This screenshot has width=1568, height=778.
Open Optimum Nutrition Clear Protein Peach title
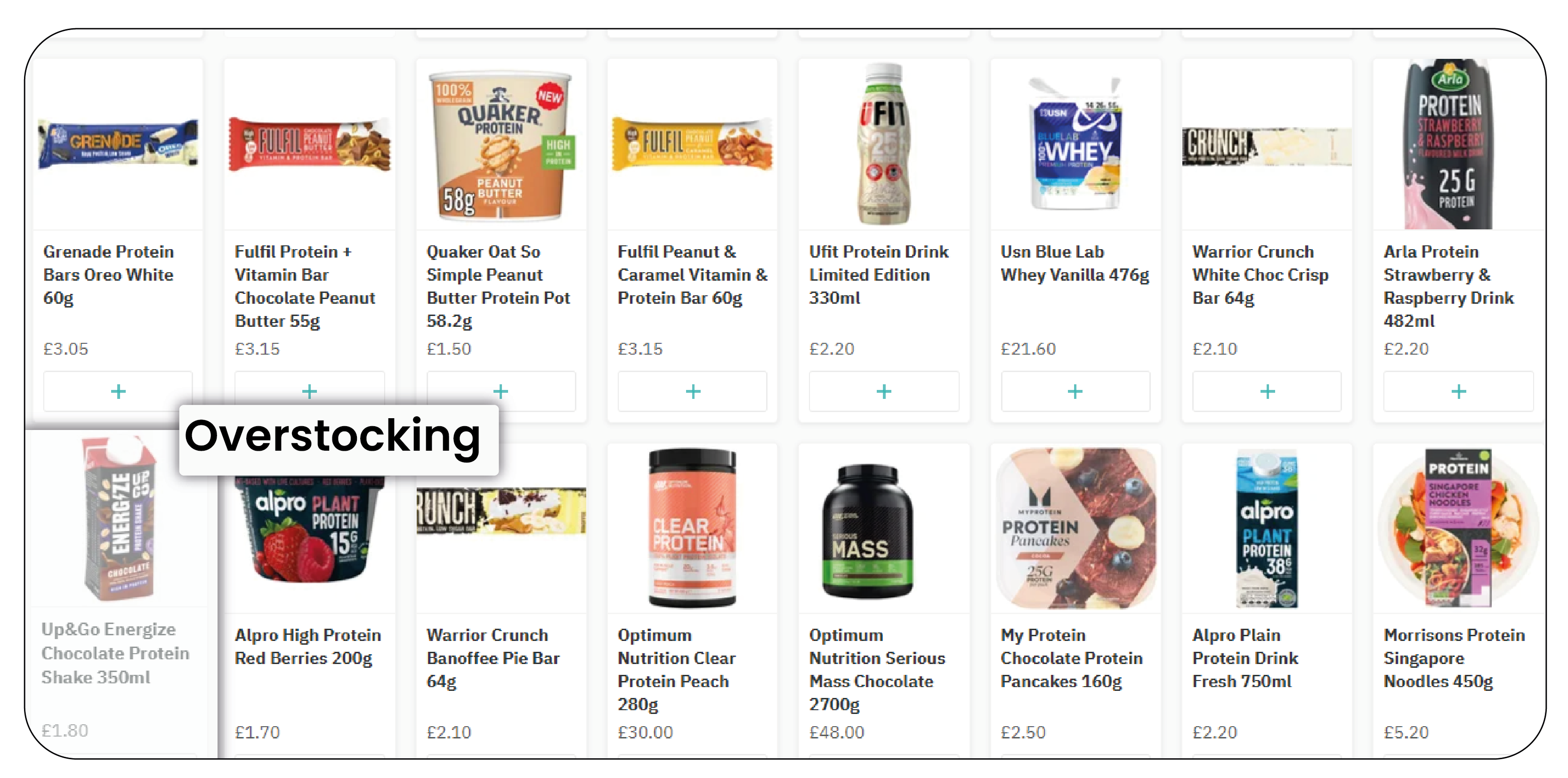coord(676,670)
